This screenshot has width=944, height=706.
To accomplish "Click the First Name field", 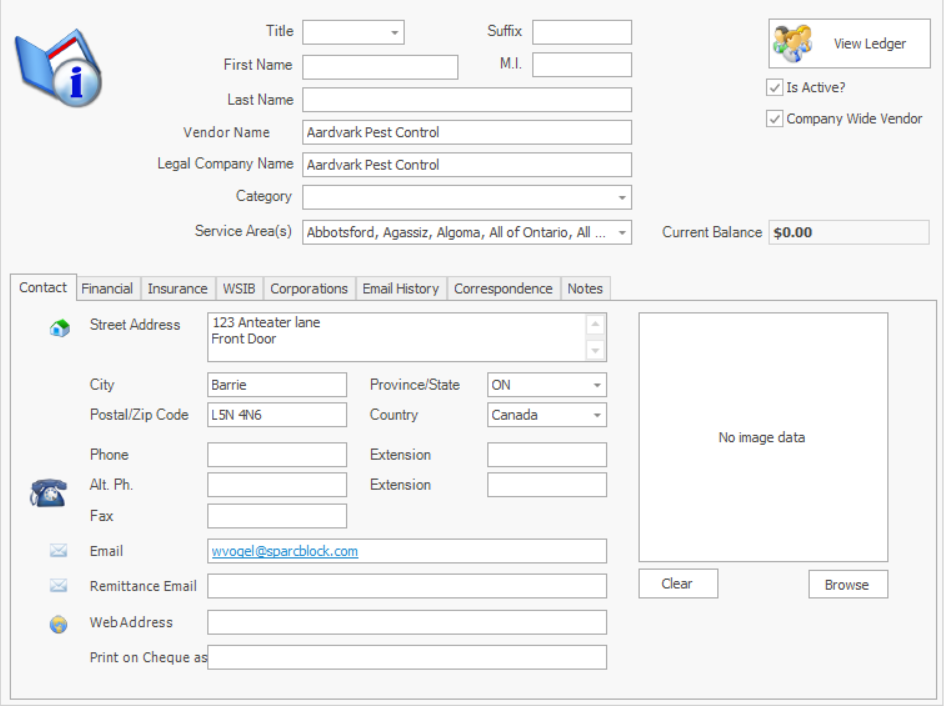I will 380,67.
